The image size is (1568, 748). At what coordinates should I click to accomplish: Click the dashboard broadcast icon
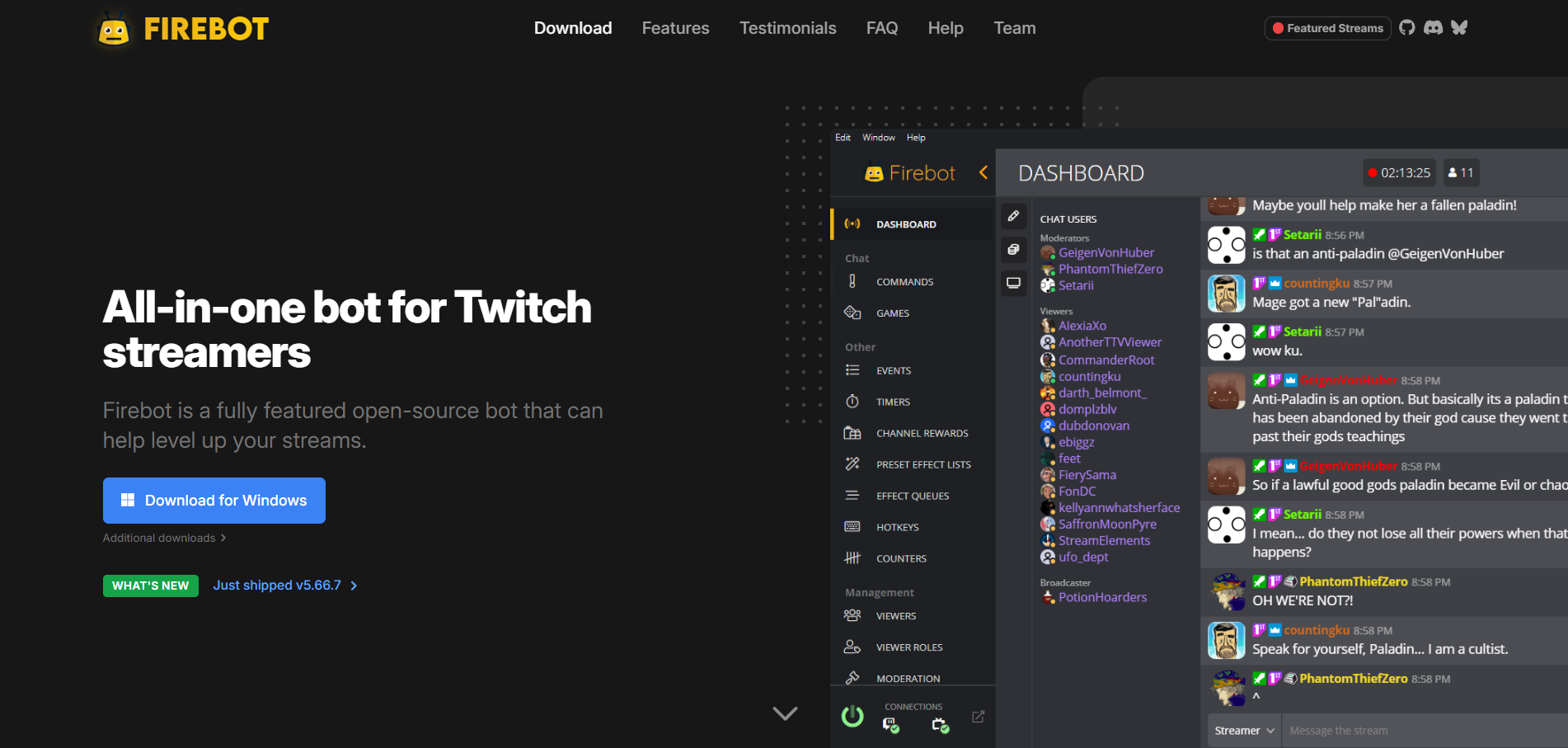tap(852, 223)
